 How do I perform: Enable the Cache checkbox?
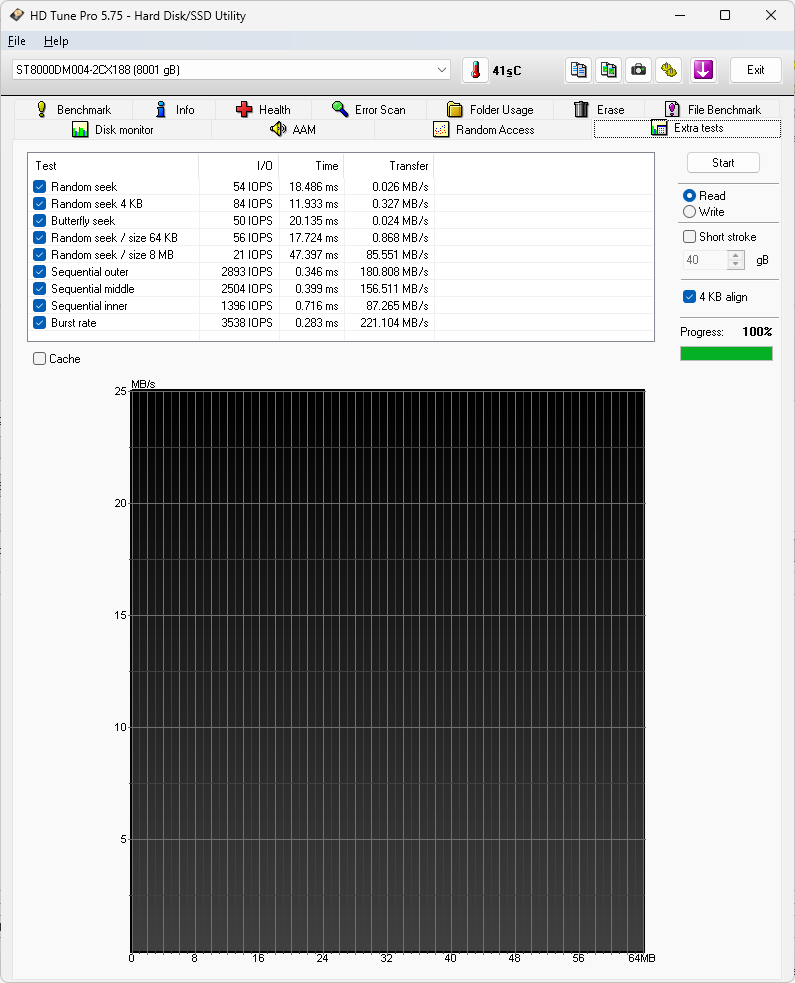tap(39, 359)
